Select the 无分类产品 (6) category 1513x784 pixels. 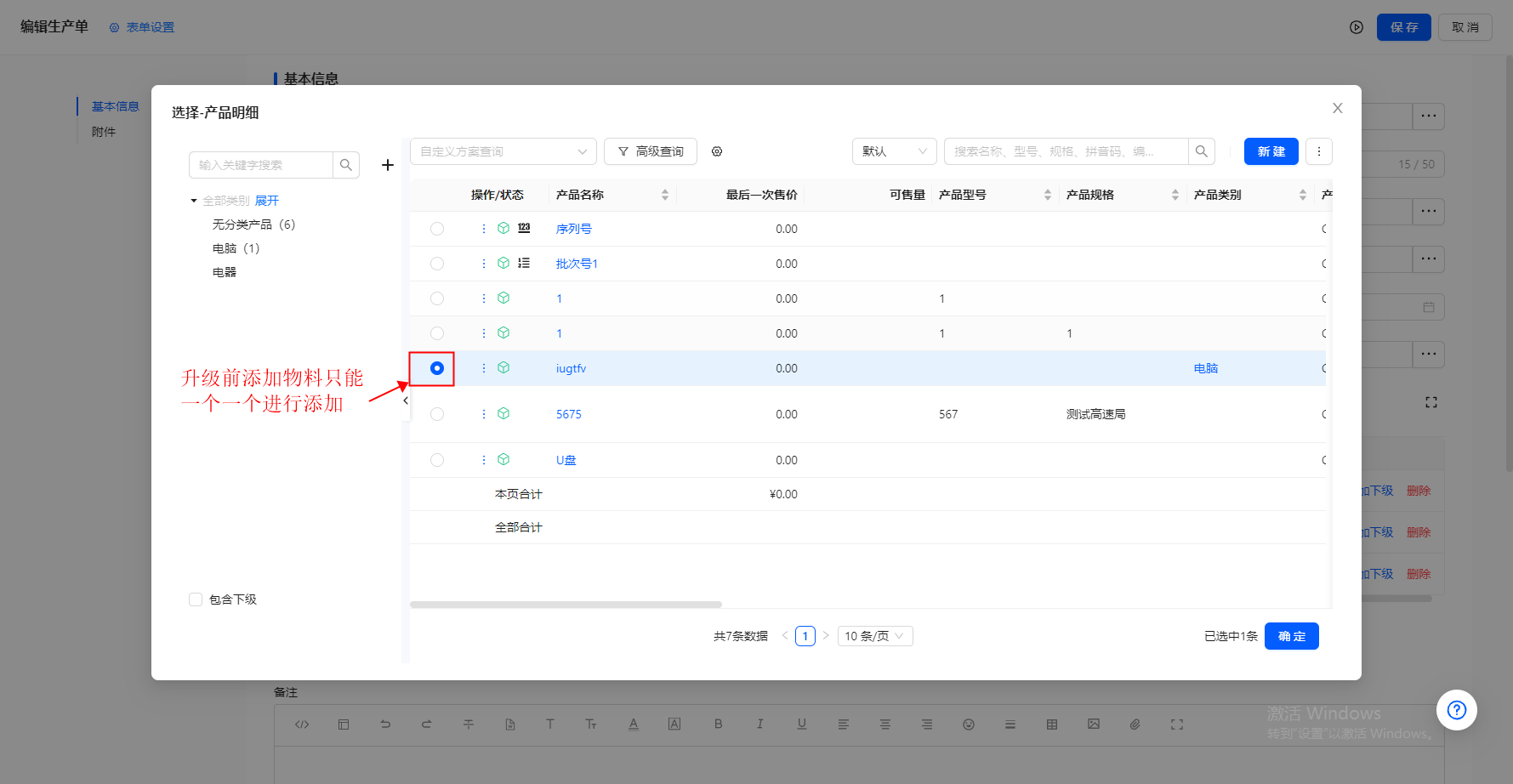(253, 224)
